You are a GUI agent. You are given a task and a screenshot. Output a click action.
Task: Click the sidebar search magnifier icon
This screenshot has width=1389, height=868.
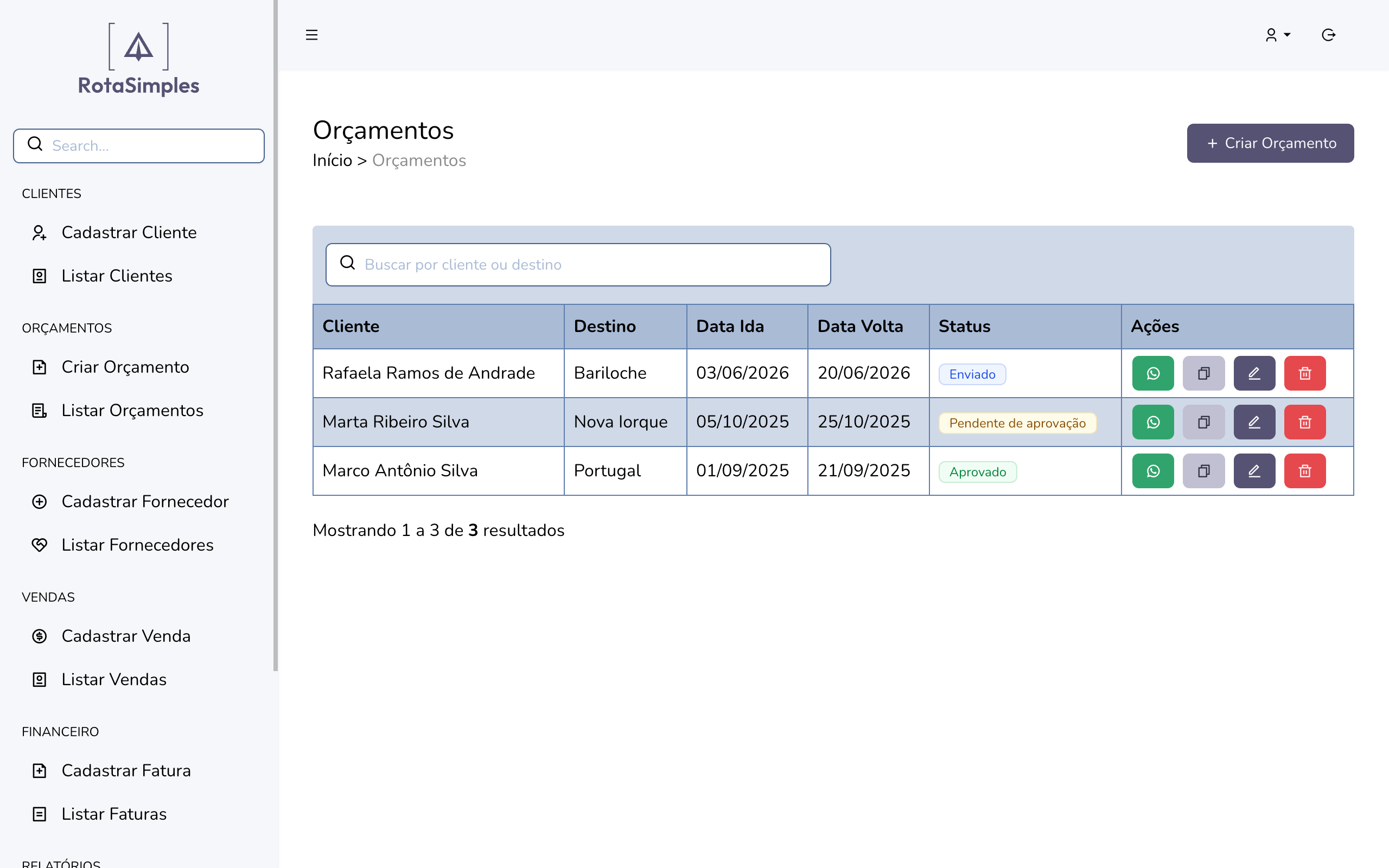point(35,144)
